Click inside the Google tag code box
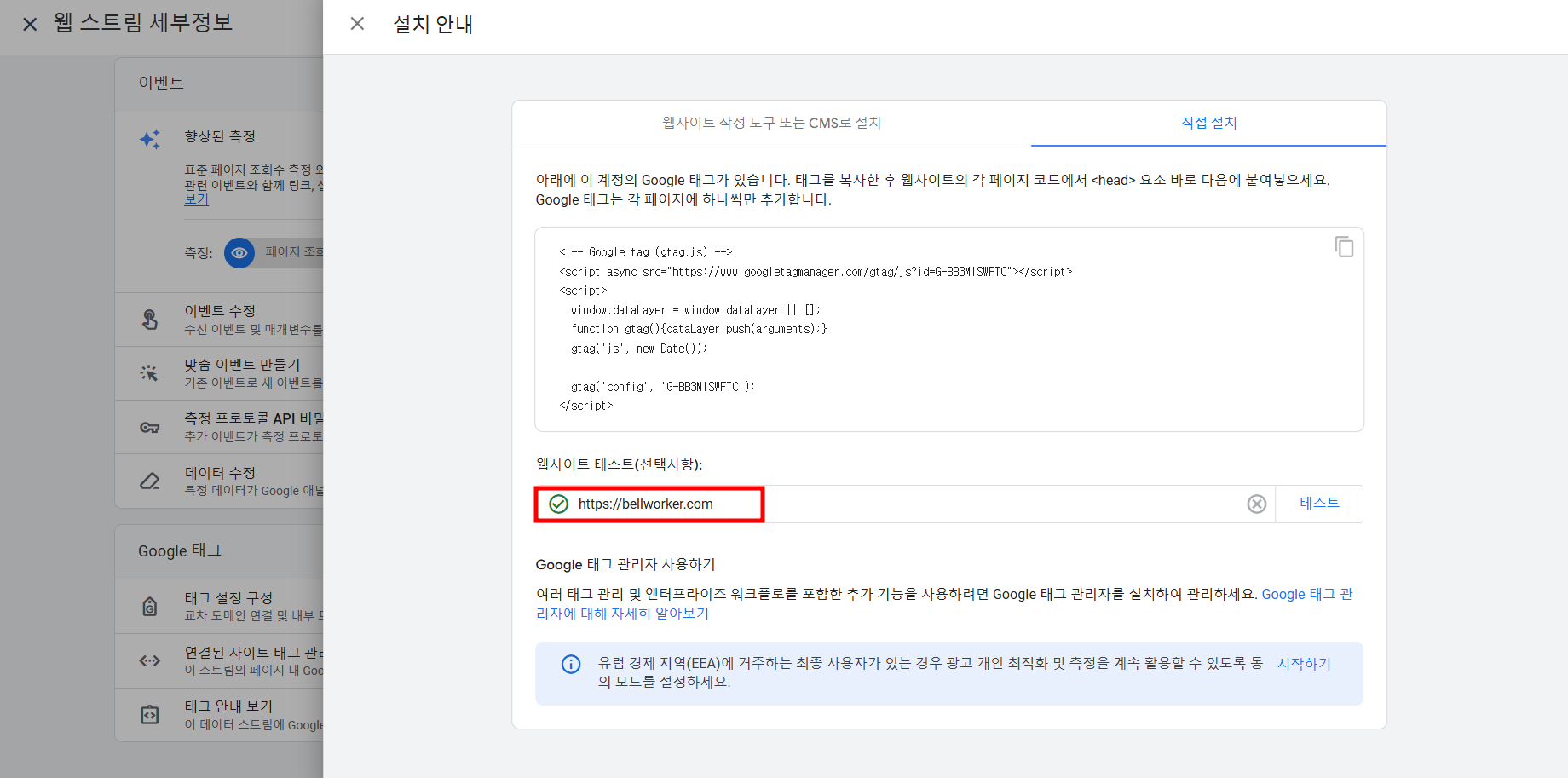1568x778 pixels. pos(949,329)
